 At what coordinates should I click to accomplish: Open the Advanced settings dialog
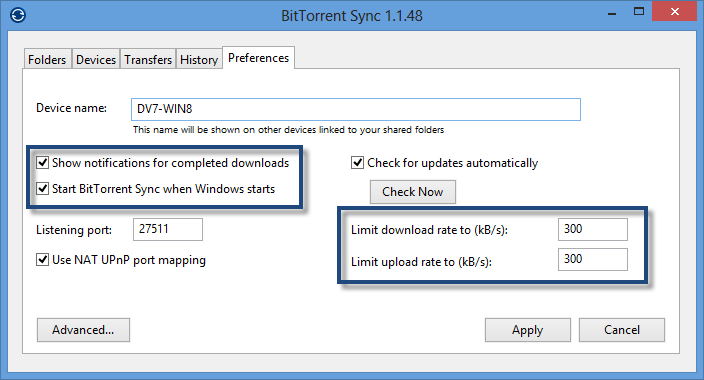tap(84, 330)
